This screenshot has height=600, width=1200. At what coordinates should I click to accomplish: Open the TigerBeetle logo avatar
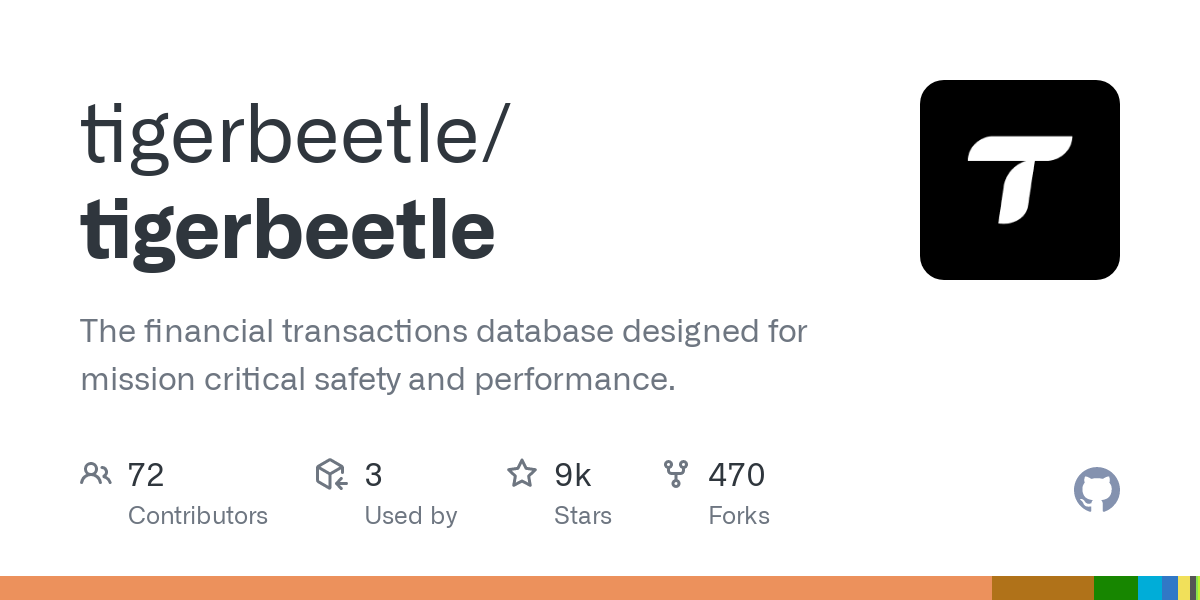point(1019,180)
